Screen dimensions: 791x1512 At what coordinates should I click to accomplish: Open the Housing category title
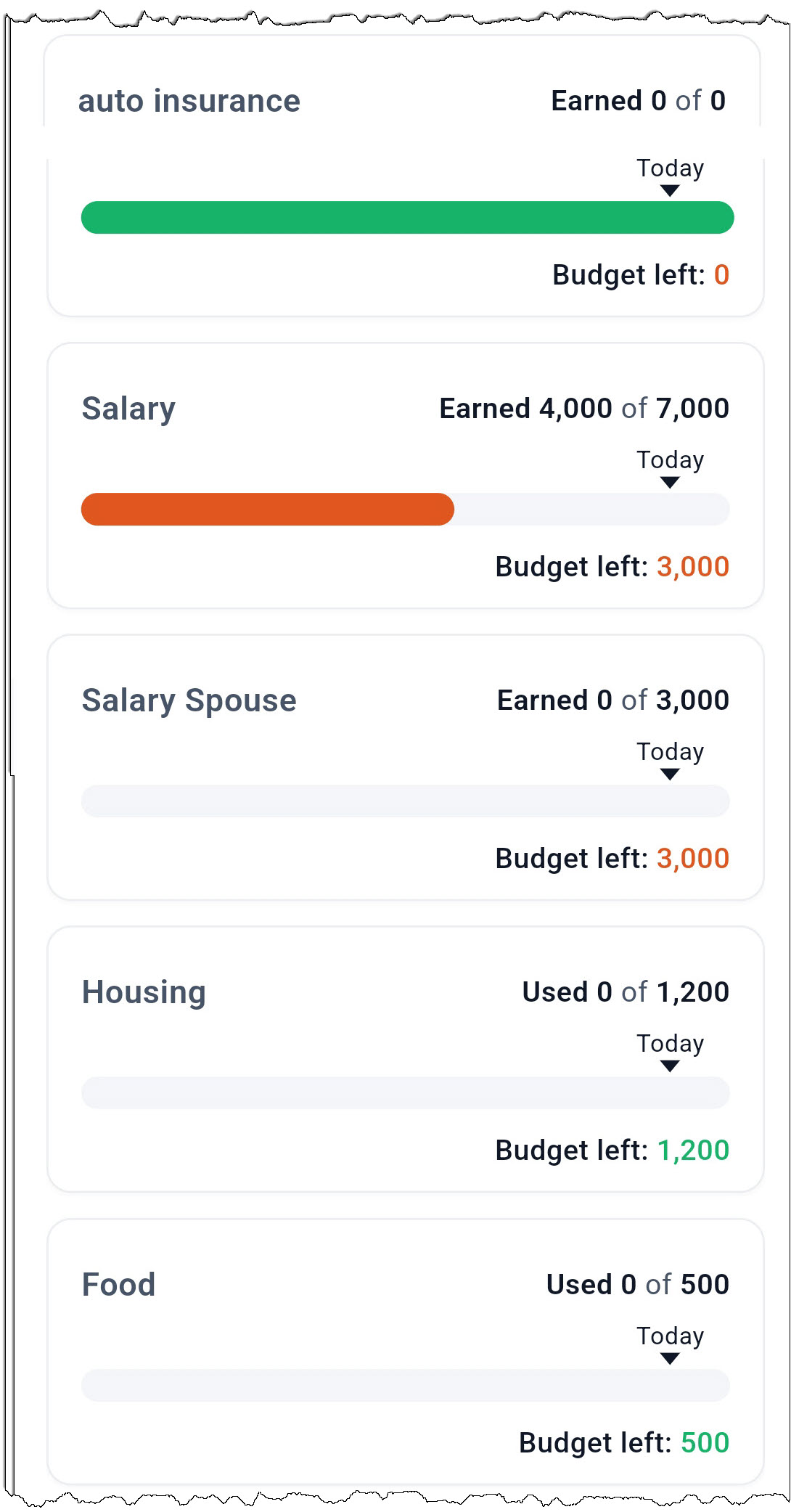click(x=144, y=993)
